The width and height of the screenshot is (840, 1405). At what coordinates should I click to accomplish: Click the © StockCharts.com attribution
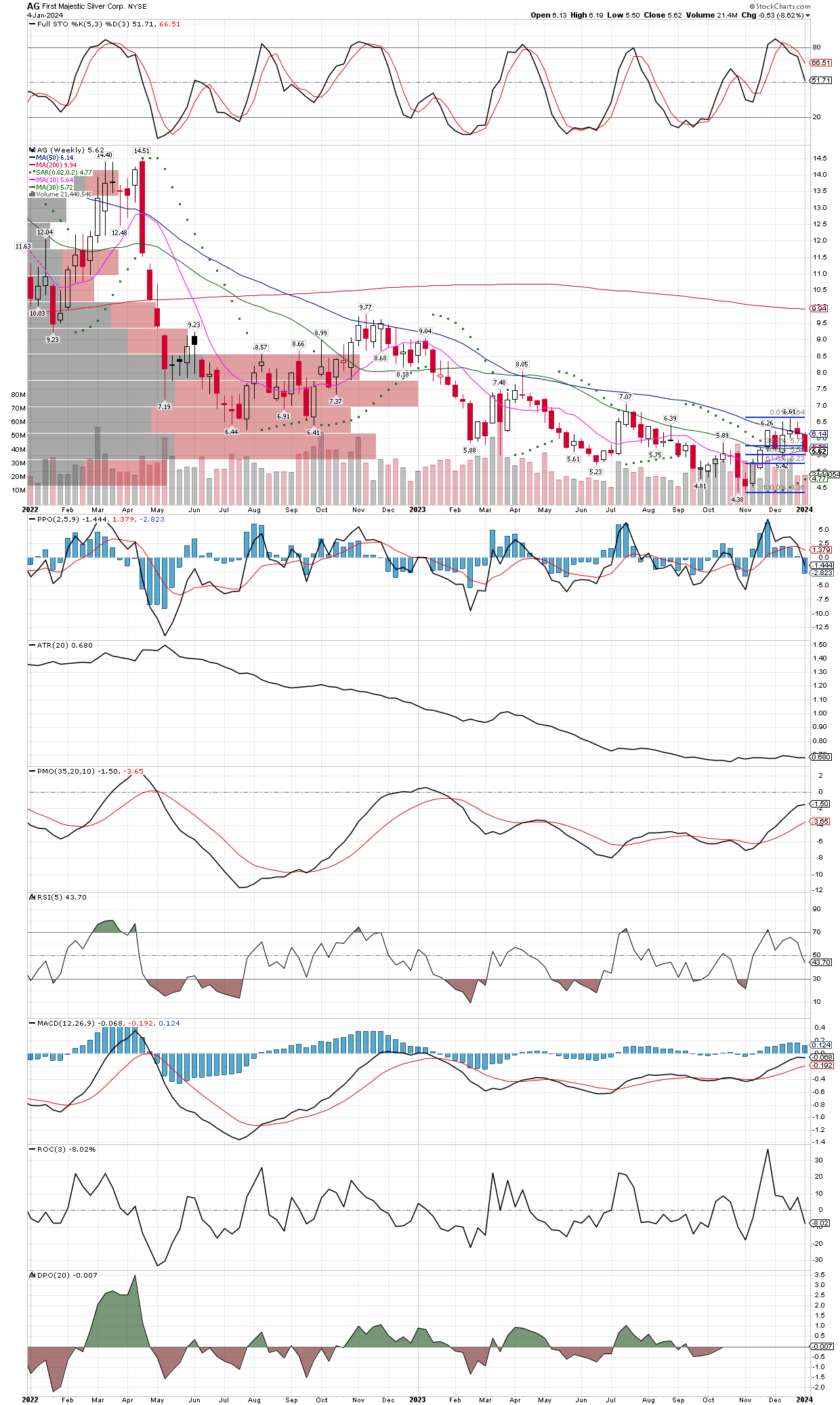tap(780, 6)
